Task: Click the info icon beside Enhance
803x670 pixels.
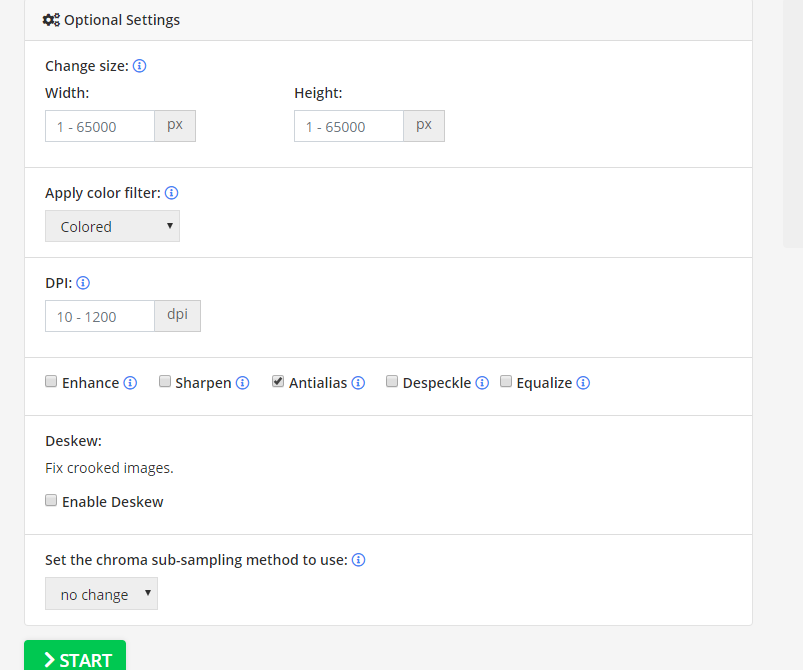Action: point(130,383)
